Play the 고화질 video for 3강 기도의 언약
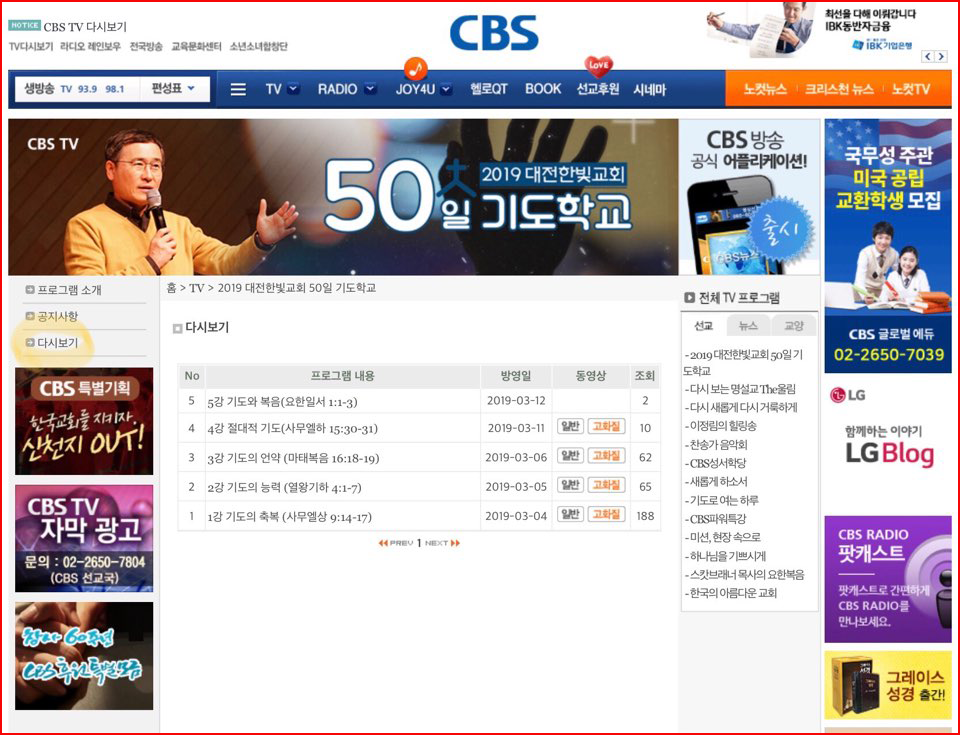Viewport: 960px width, 735px height. 606,456
